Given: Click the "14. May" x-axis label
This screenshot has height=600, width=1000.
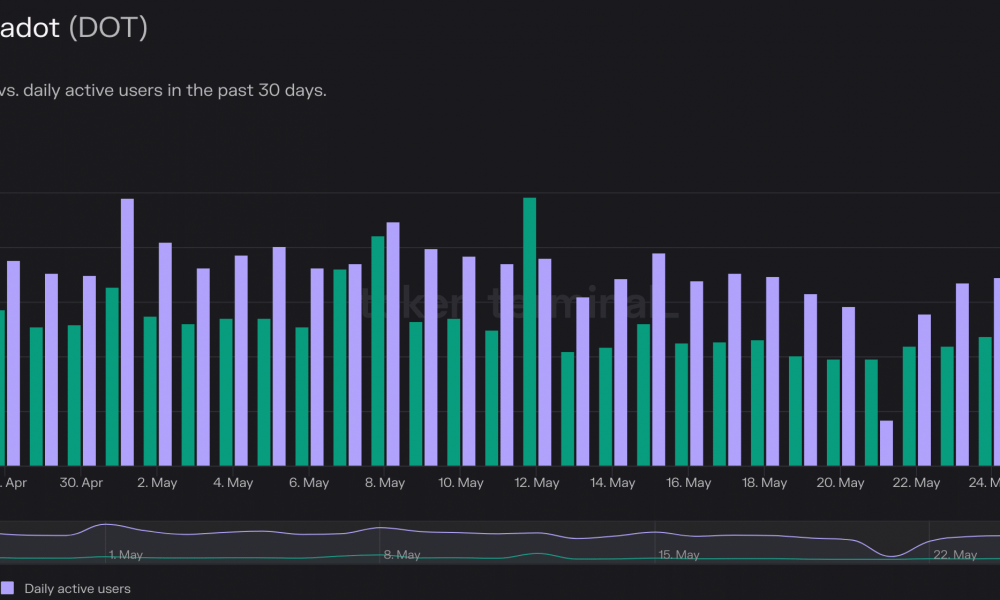Looking at the screenshot, I should [x=612, y=483].
